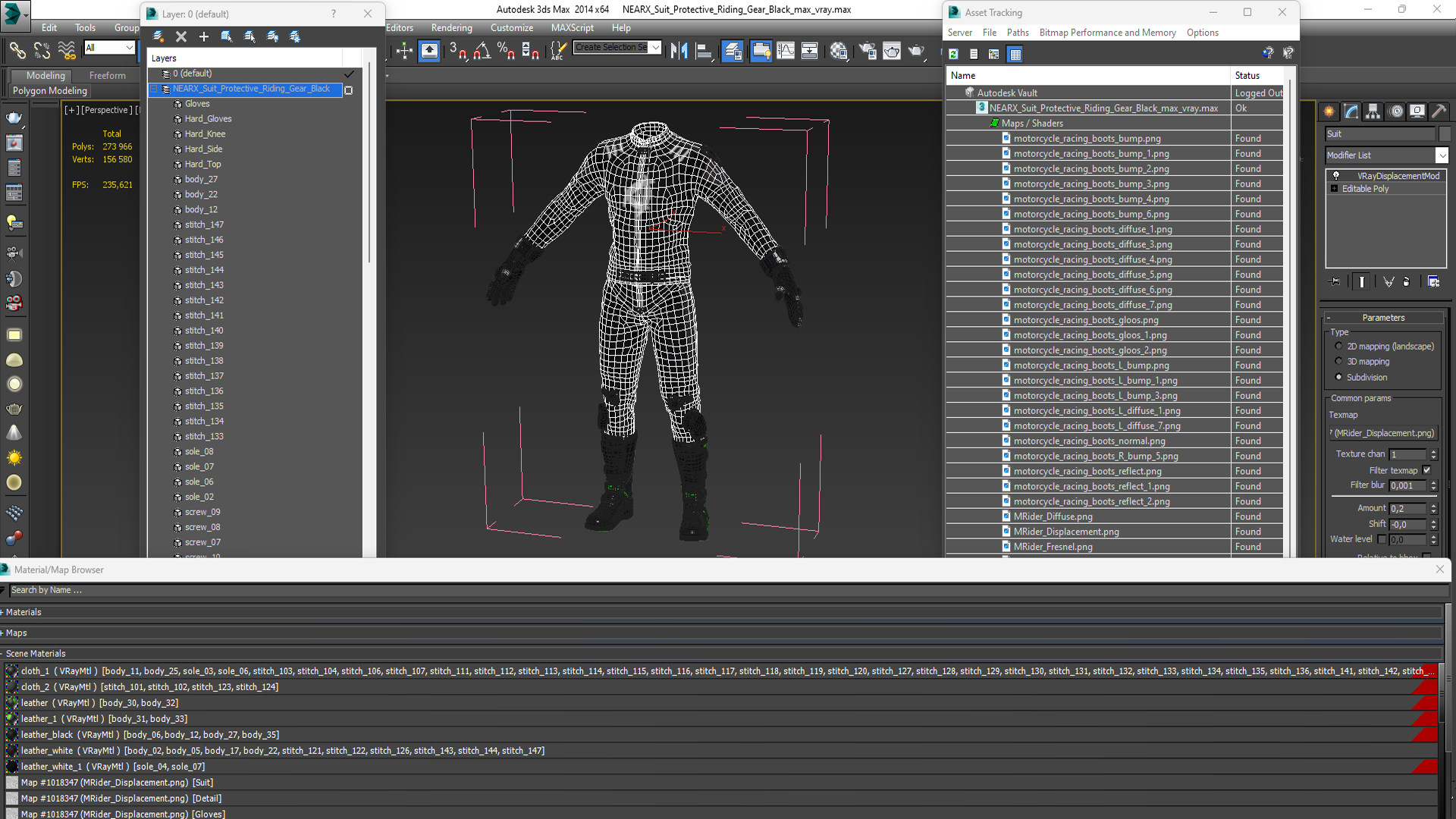This screenshot has height=819, width=1456.
Task: Toggle the Filter texmap checkbox
Action: 1426,470
